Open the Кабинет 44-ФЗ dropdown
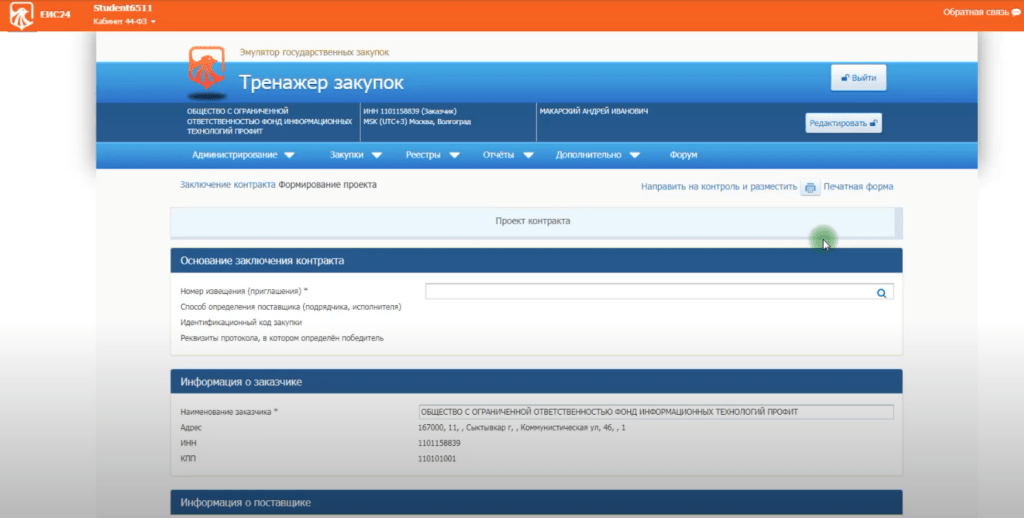The width and height of the screenshot is (1024, 518). coord(125,21)
